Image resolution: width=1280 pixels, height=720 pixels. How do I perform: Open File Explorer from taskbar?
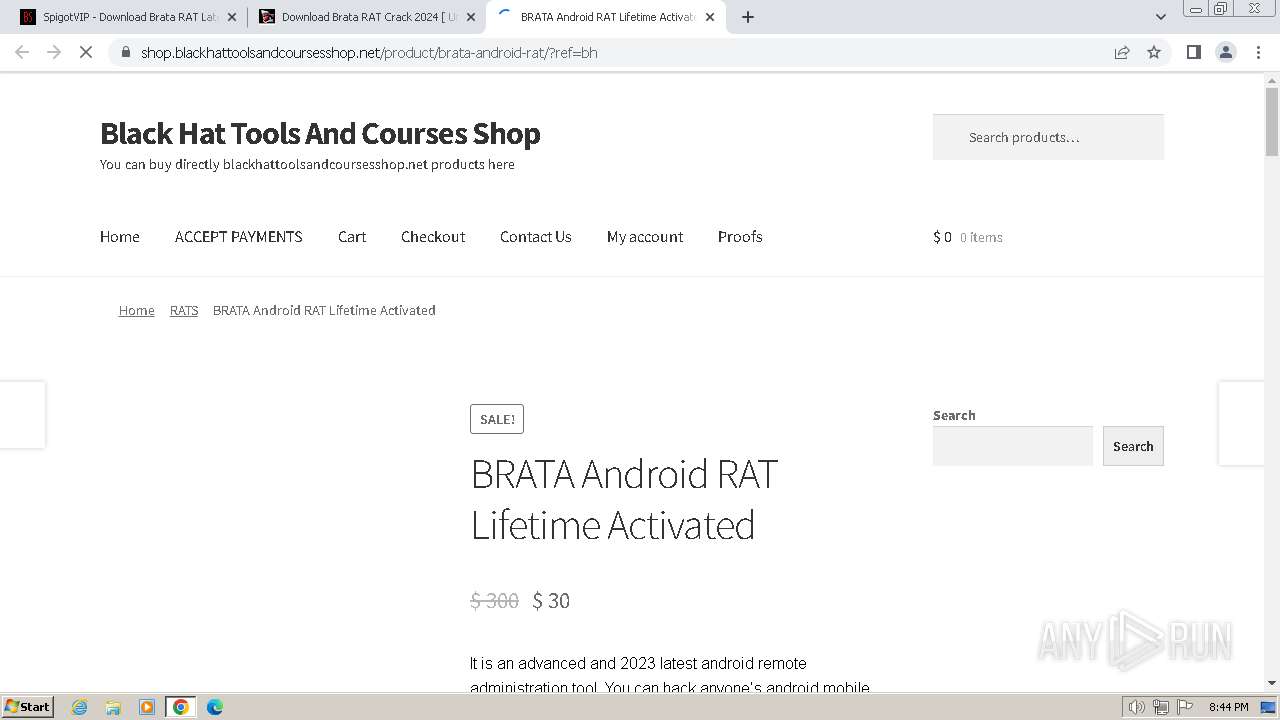tap(113, 707)
